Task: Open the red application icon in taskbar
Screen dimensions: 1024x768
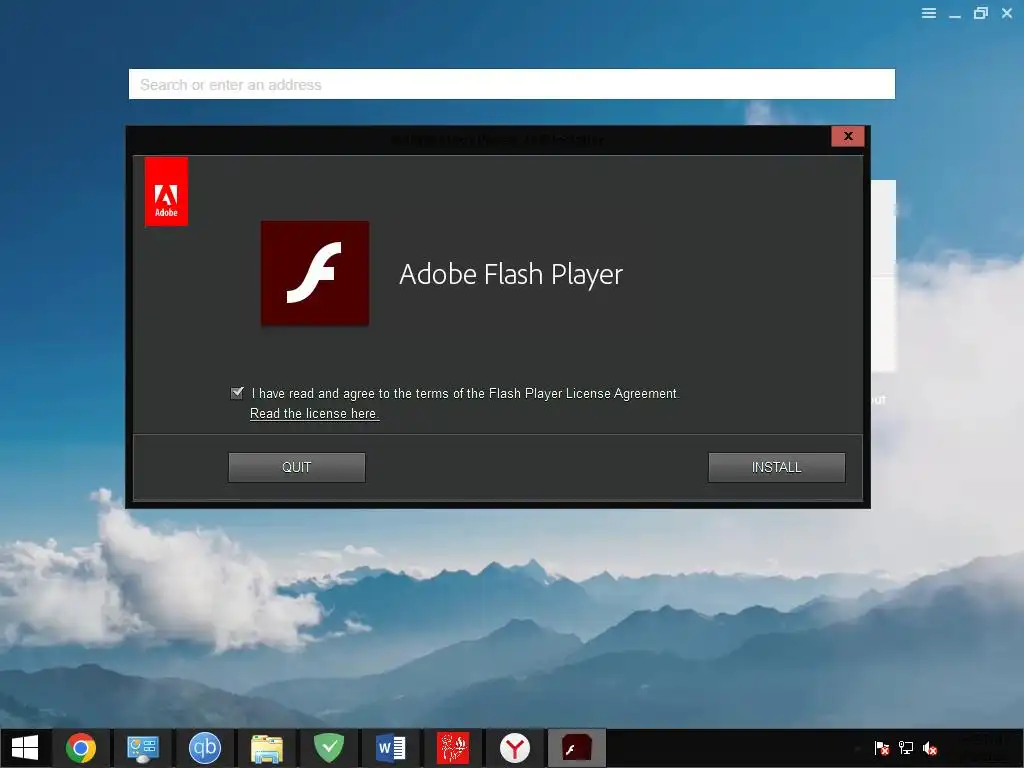Action: tap(453, 748)
